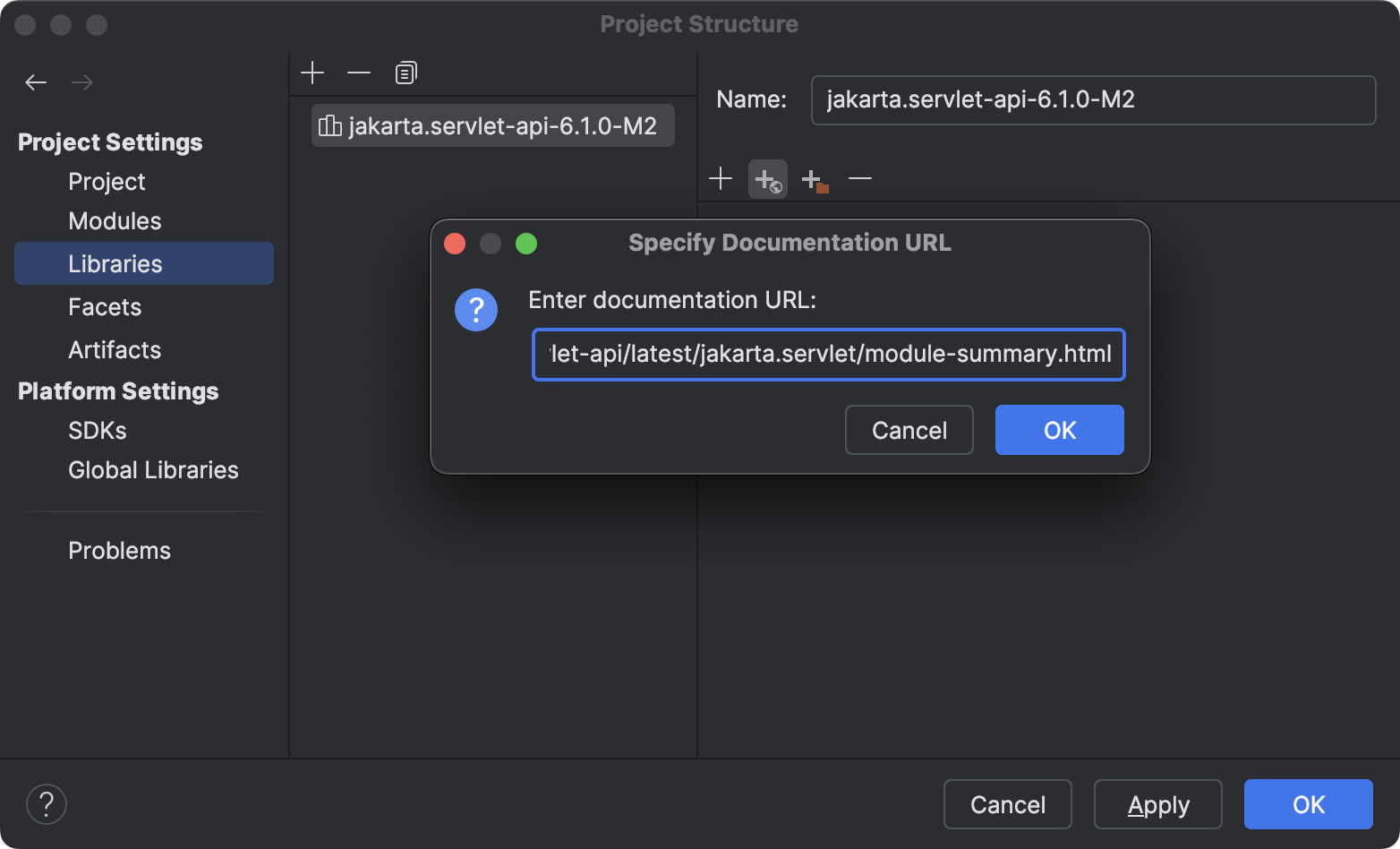The image size is (1400, 849).
Task: Select the jakarta.servlet-api-6.1.0-M2 library entry
Action: click(x=492, y=125)
